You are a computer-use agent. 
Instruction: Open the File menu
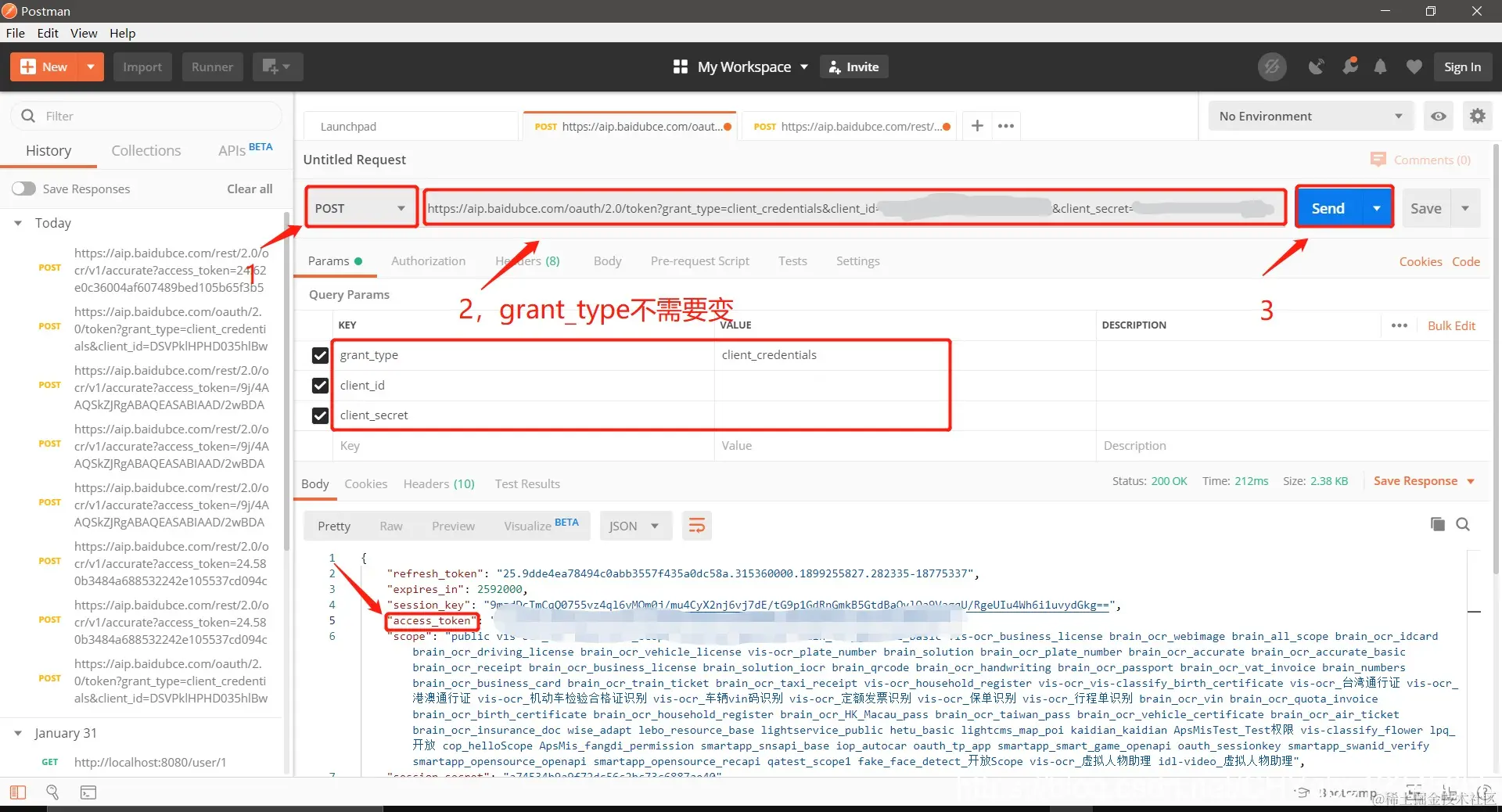[15, 33]
